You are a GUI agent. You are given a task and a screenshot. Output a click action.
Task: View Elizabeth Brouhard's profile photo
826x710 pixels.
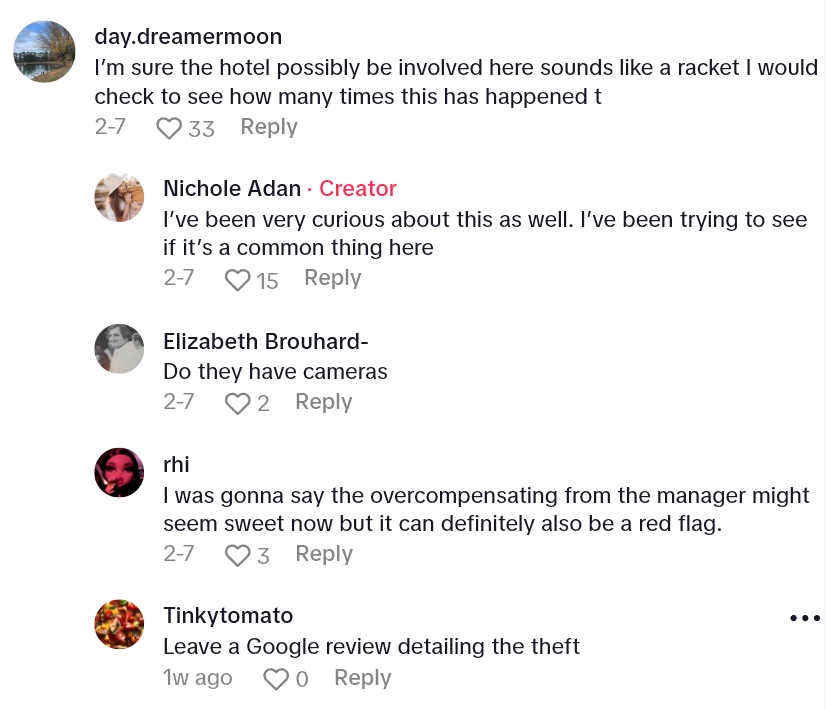119,349
